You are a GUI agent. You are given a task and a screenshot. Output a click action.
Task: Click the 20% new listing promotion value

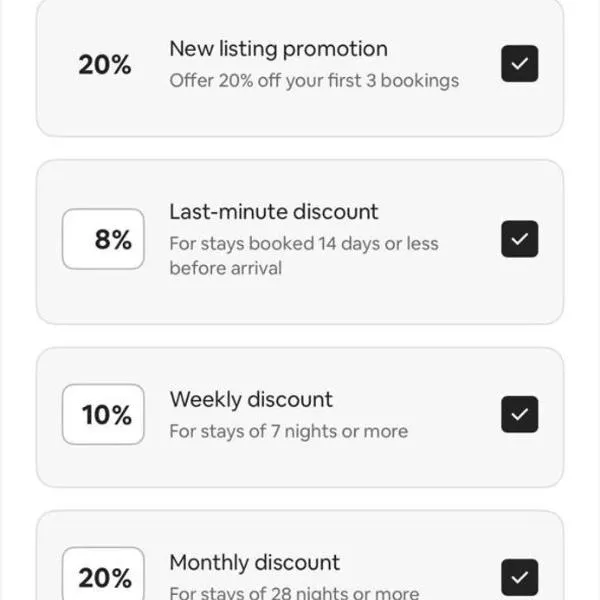coord(105,65)
